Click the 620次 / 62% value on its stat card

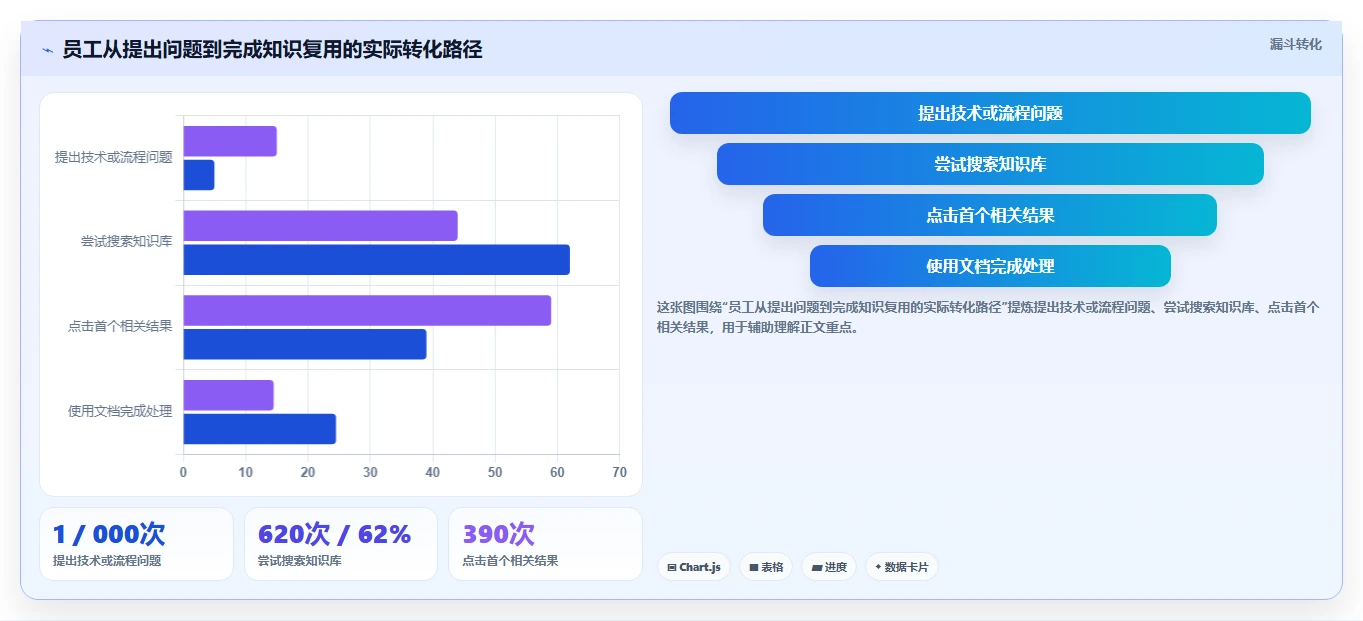click(x=334, y=534)
